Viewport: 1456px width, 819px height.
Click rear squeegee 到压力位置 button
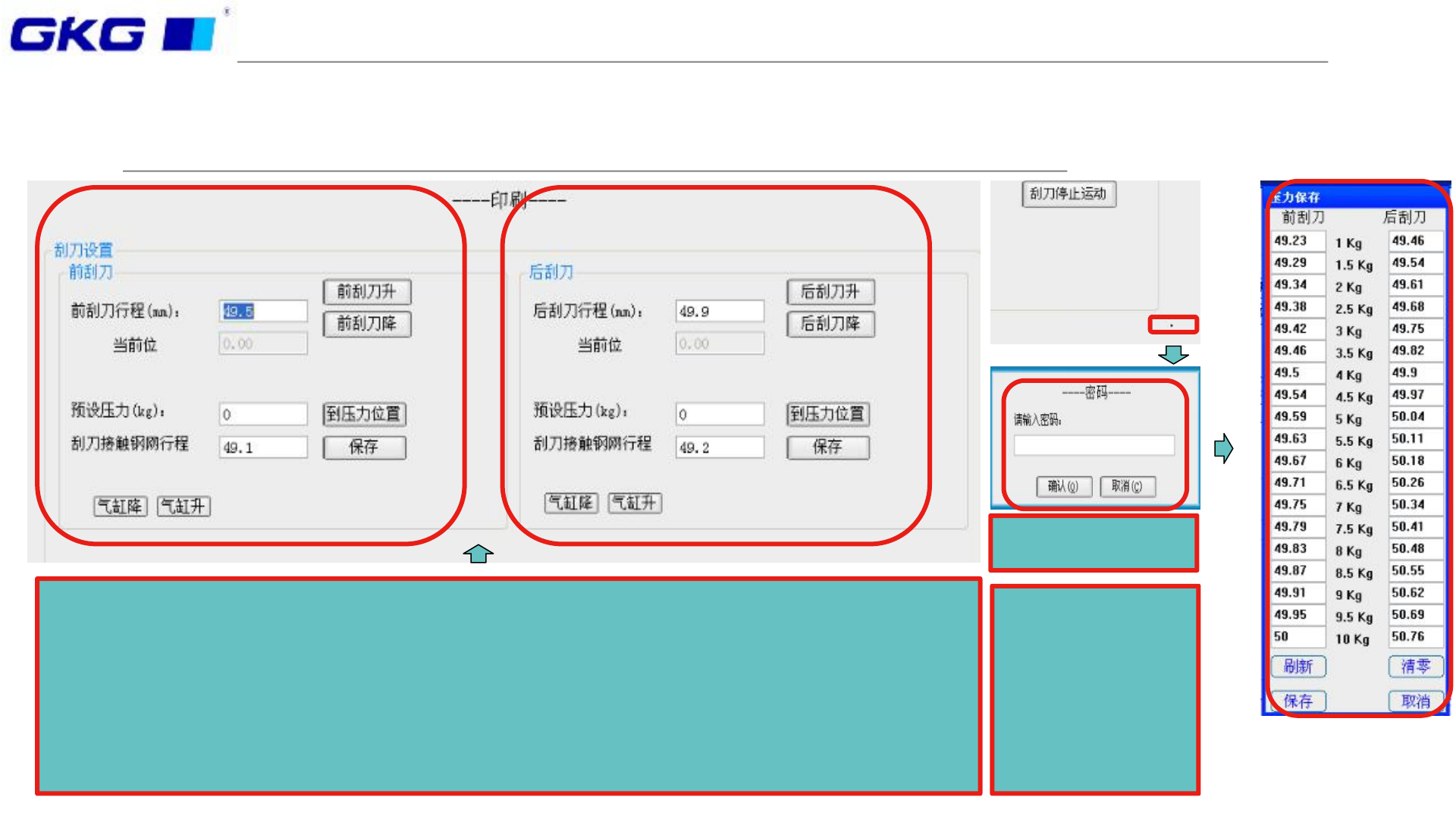coord(827,414)
